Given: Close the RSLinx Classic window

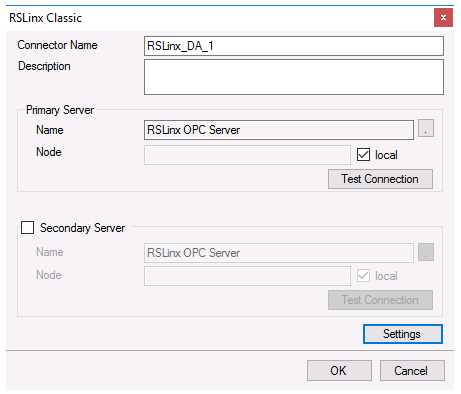Looking at the screenshot, I should [443, 18].
